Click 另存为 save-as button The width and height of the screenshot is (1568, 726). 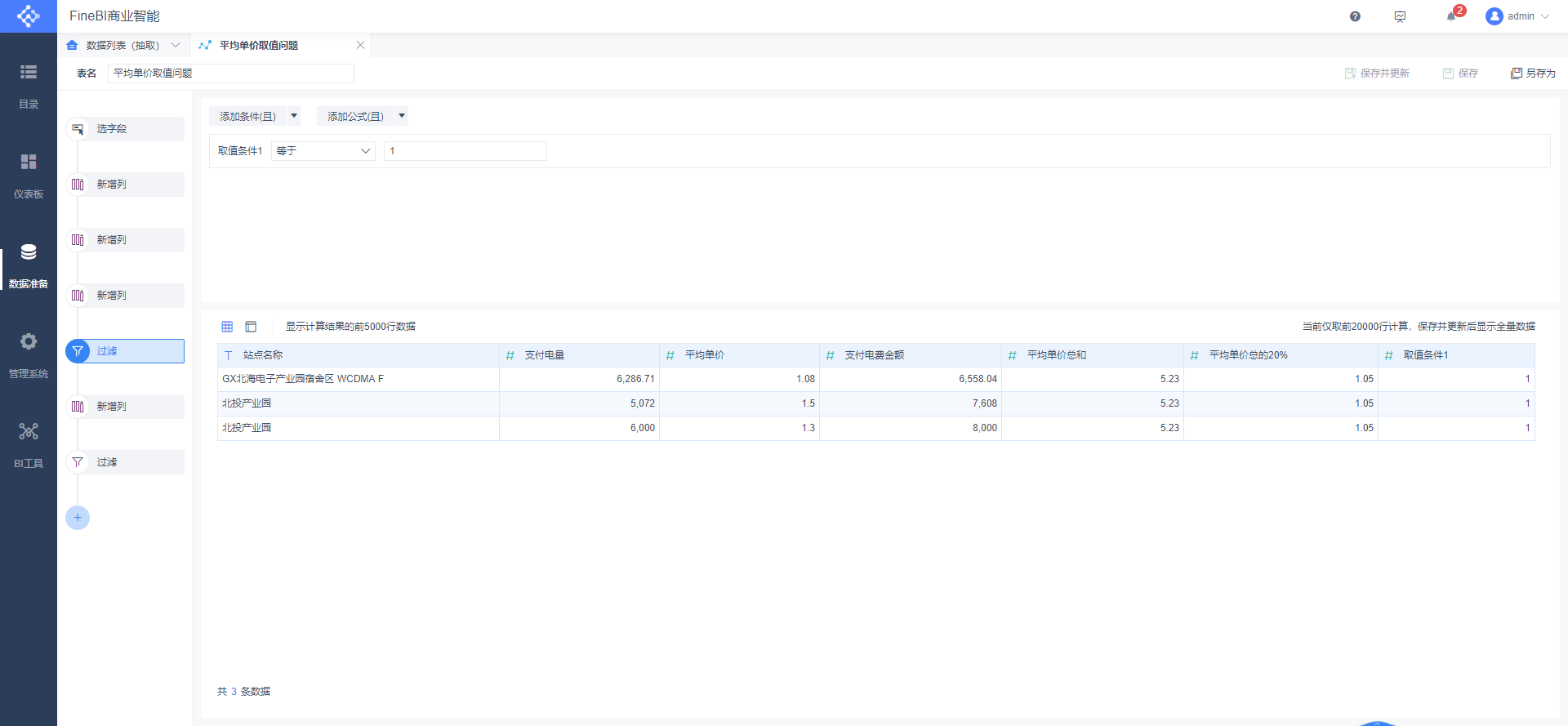pyautogui.click(x=1533, y=73)
